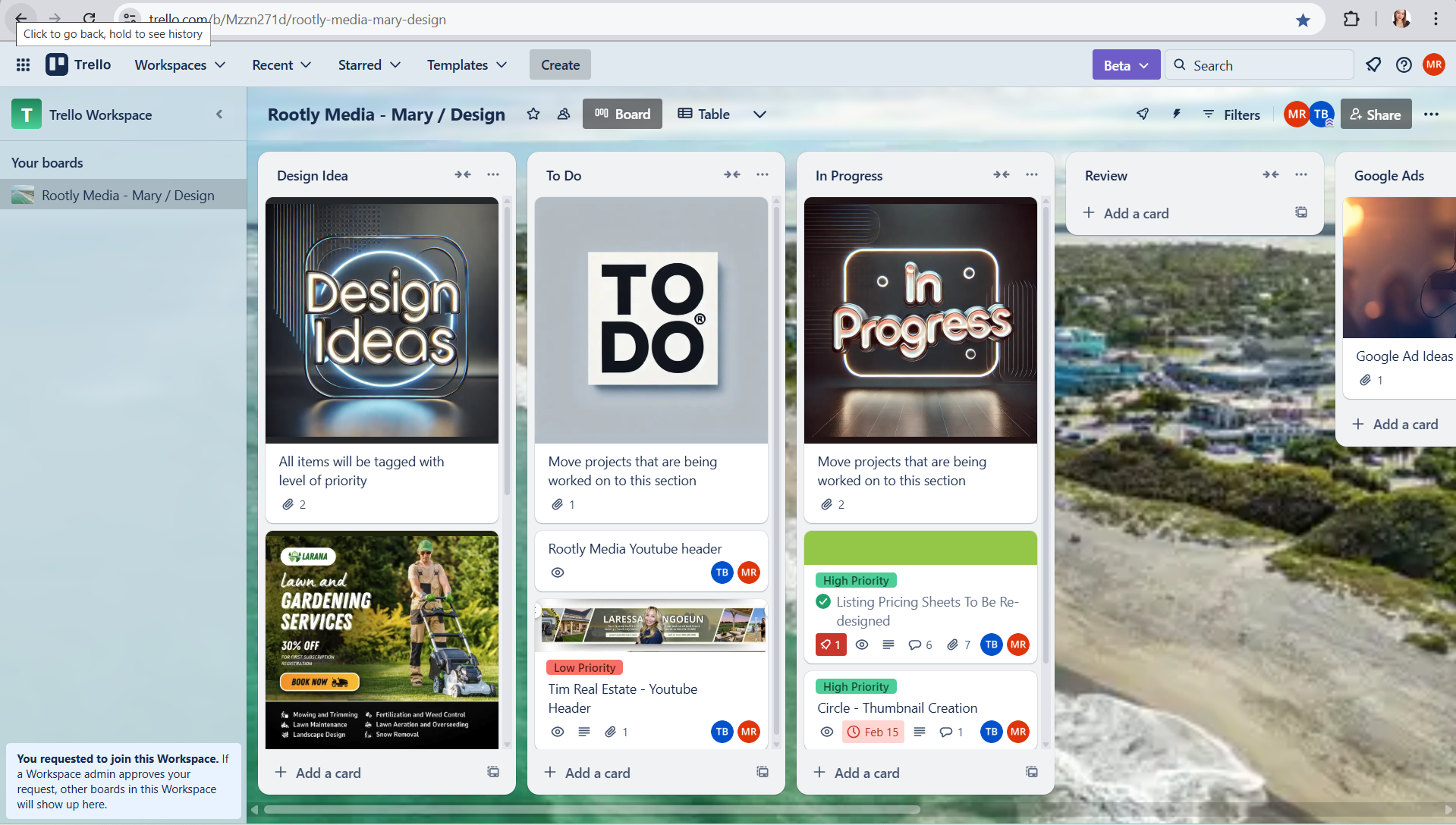1456x825 pixels.
Task: Click Low Priority red label
Action: (584, 667)
